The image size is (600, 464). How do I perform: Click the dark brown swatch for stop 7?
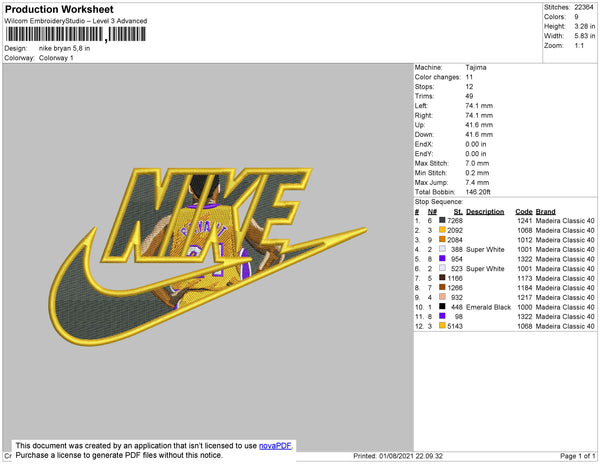[442, 278]
